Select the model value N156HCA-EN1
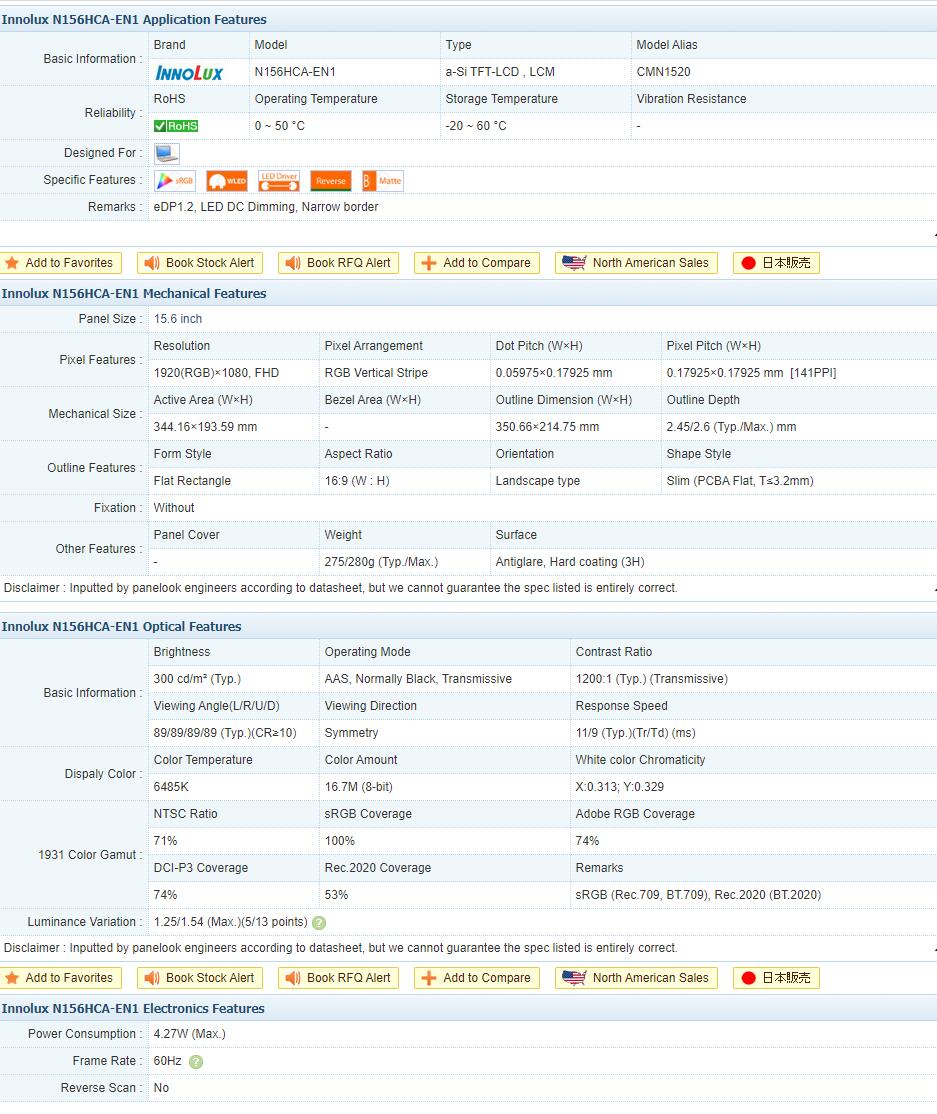937x1114 pixels. coord(295,72)
